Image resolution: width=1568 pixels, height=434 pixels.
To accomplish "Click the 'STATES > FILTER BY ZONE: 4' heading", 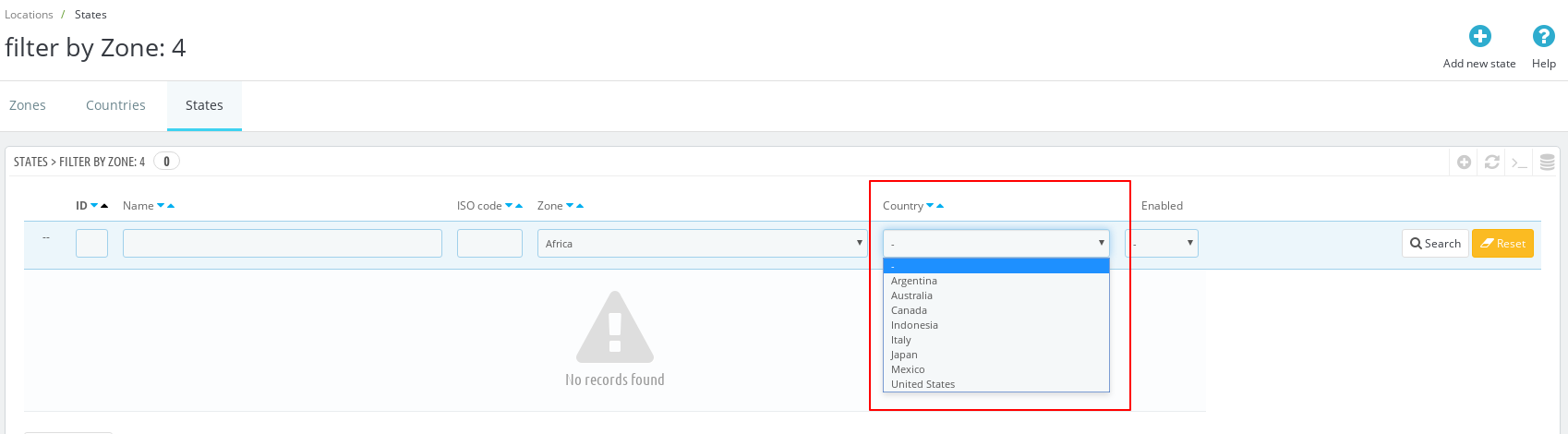I will 79,162.
